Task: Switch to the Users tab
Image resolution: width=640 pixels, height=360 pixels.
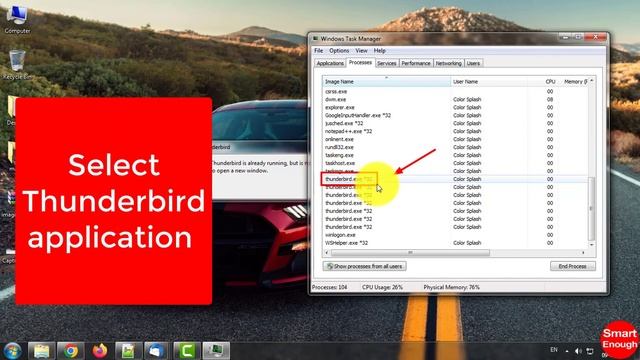Action: click(473, 63)
